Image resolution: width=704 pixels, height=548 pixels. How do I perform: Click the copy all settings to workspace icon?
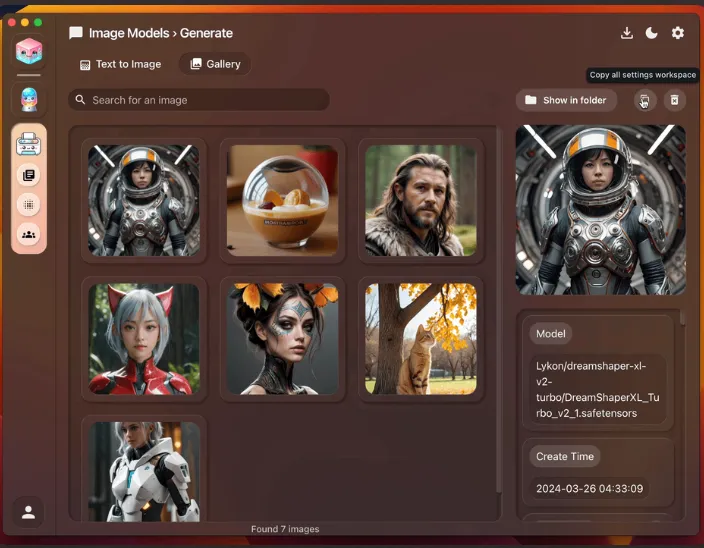click(645, 100)
